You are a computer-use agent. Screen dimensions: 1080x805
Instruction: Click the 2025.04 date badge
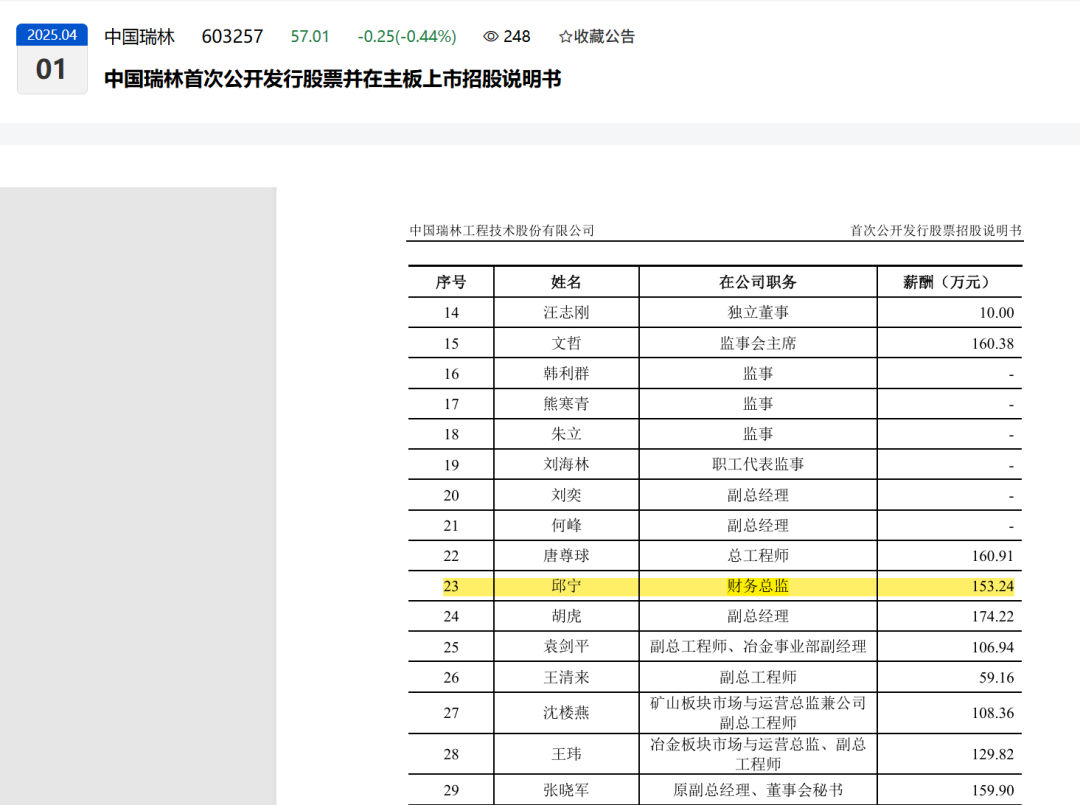point(52,35)
